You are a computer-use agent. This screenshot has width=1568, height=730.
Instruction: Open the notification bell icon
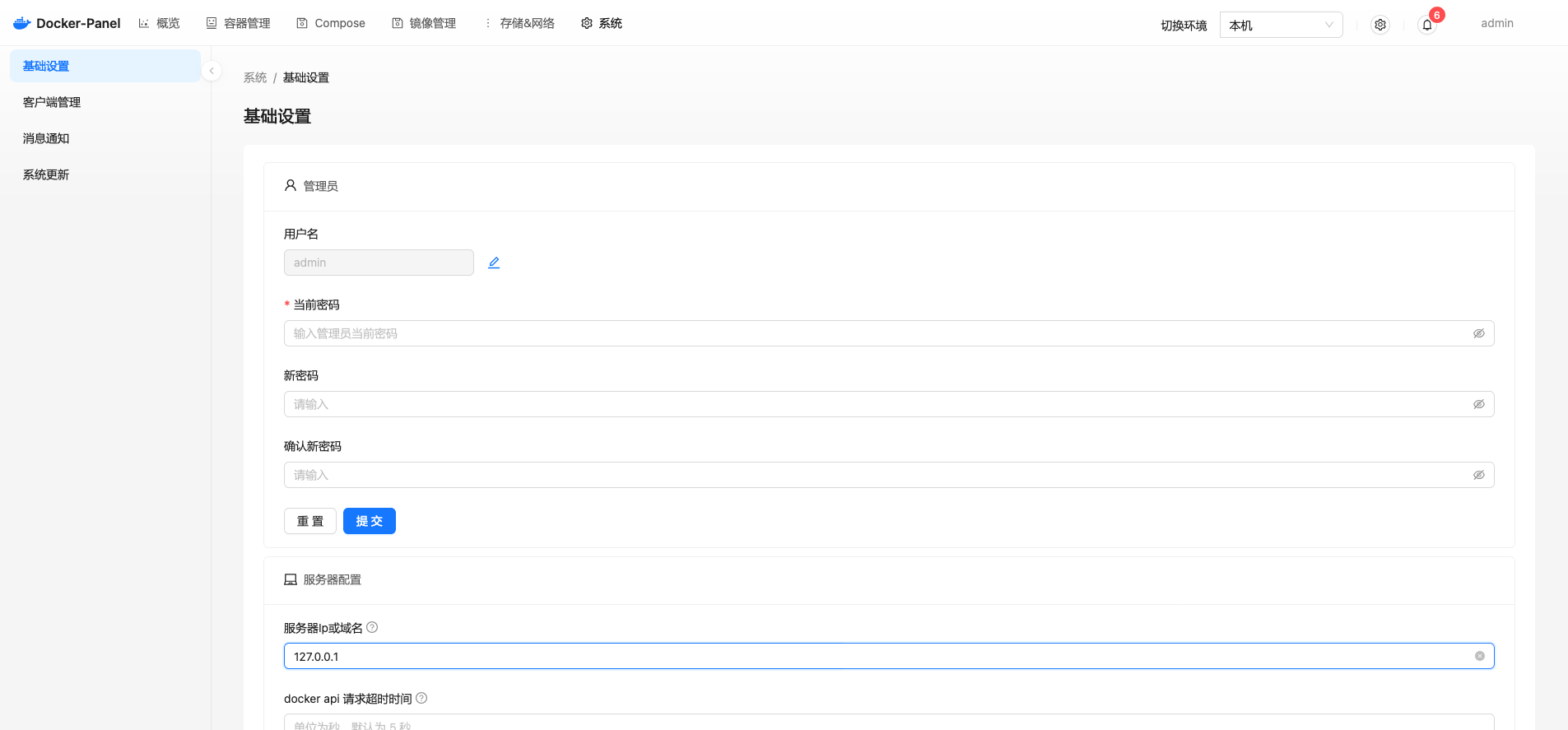tap(1427, 25)
